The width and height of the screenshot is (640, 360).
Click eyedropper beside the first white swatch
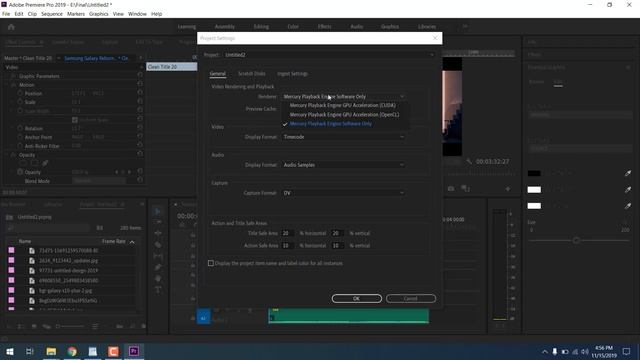pyautogui.click(x=628, y=190)
